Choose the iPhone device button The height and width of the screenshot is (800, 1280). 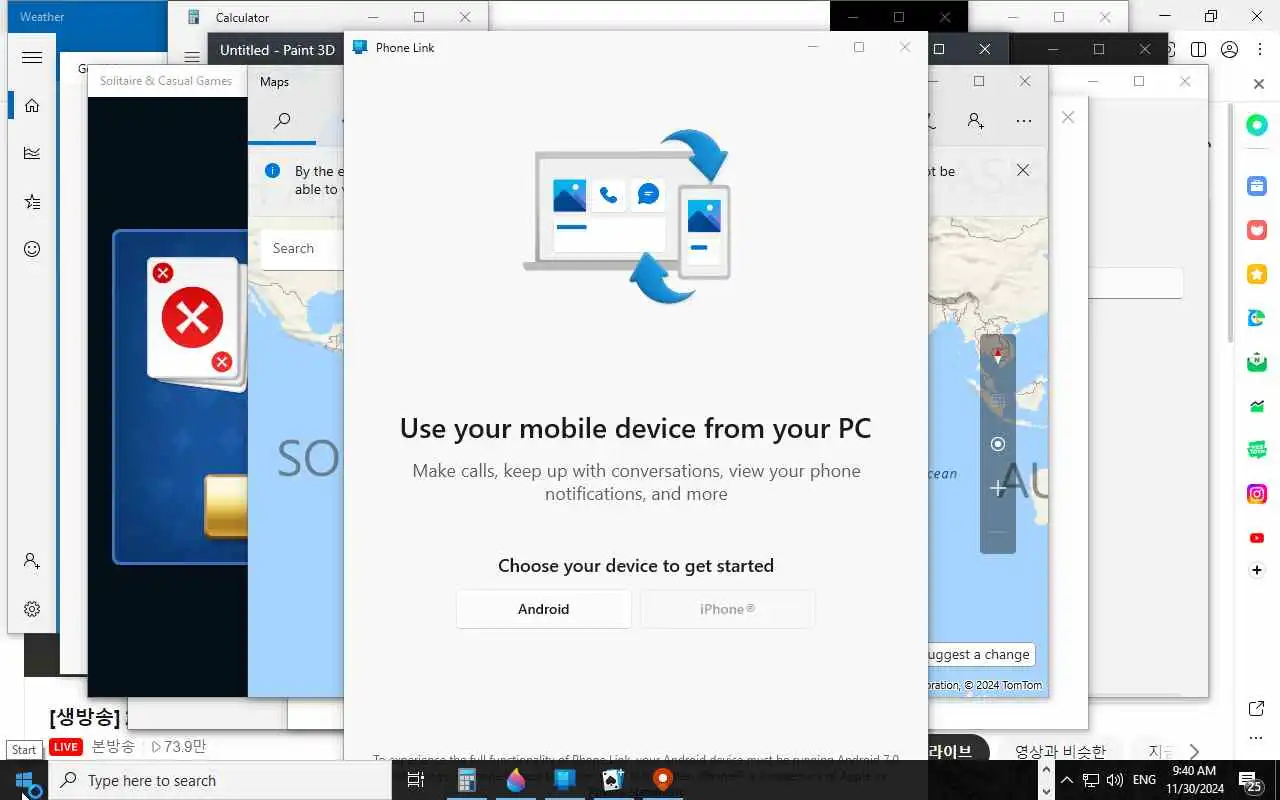pos(727,609)
